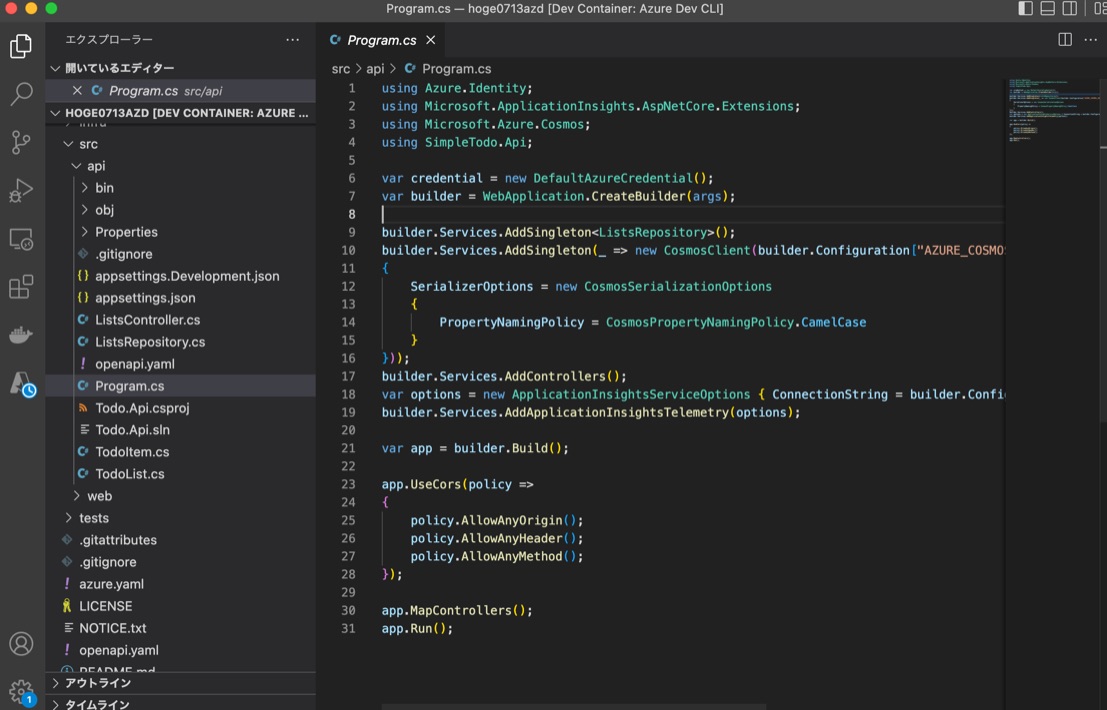Open the Azure sidebar icon

pyautogui.click(x=22, y=382)
